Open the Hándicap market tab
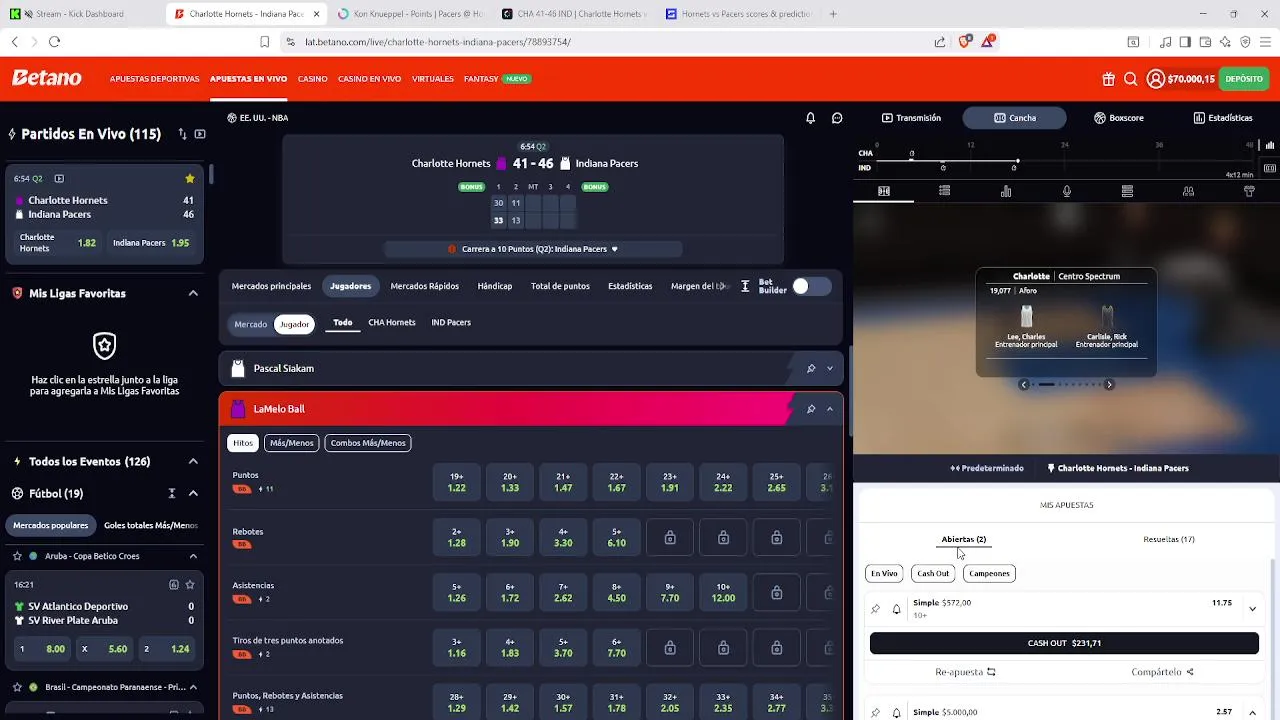The image size is (1280, 720). [x=494, y=286]
